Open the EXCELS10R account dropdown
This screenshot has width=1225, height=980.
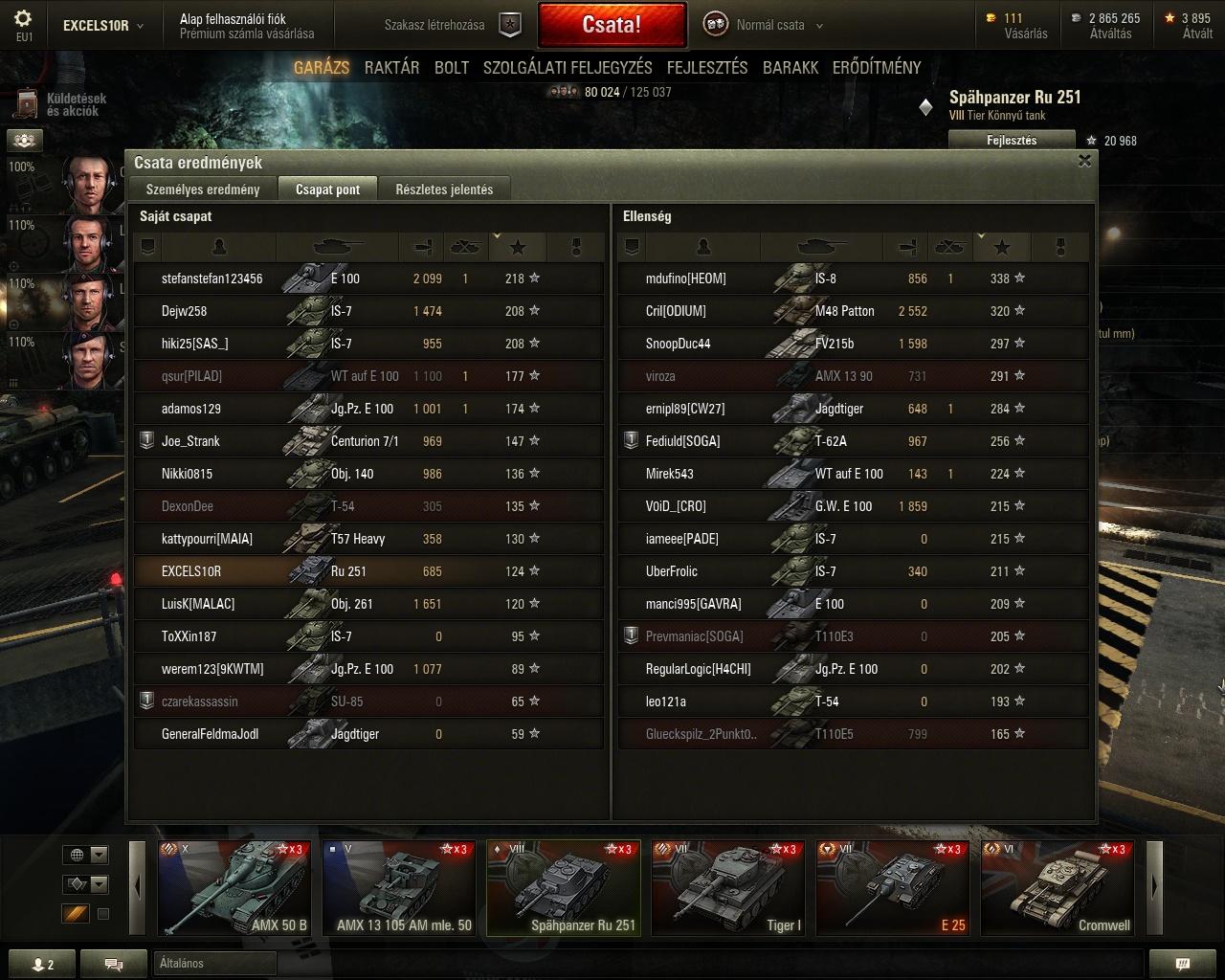click(102, 26)
